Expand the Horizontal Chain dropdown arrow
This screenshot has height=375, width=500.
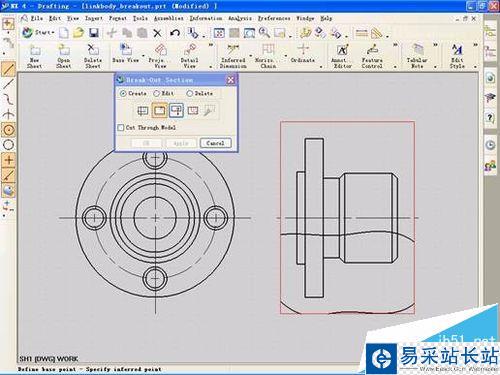(286, 56)
